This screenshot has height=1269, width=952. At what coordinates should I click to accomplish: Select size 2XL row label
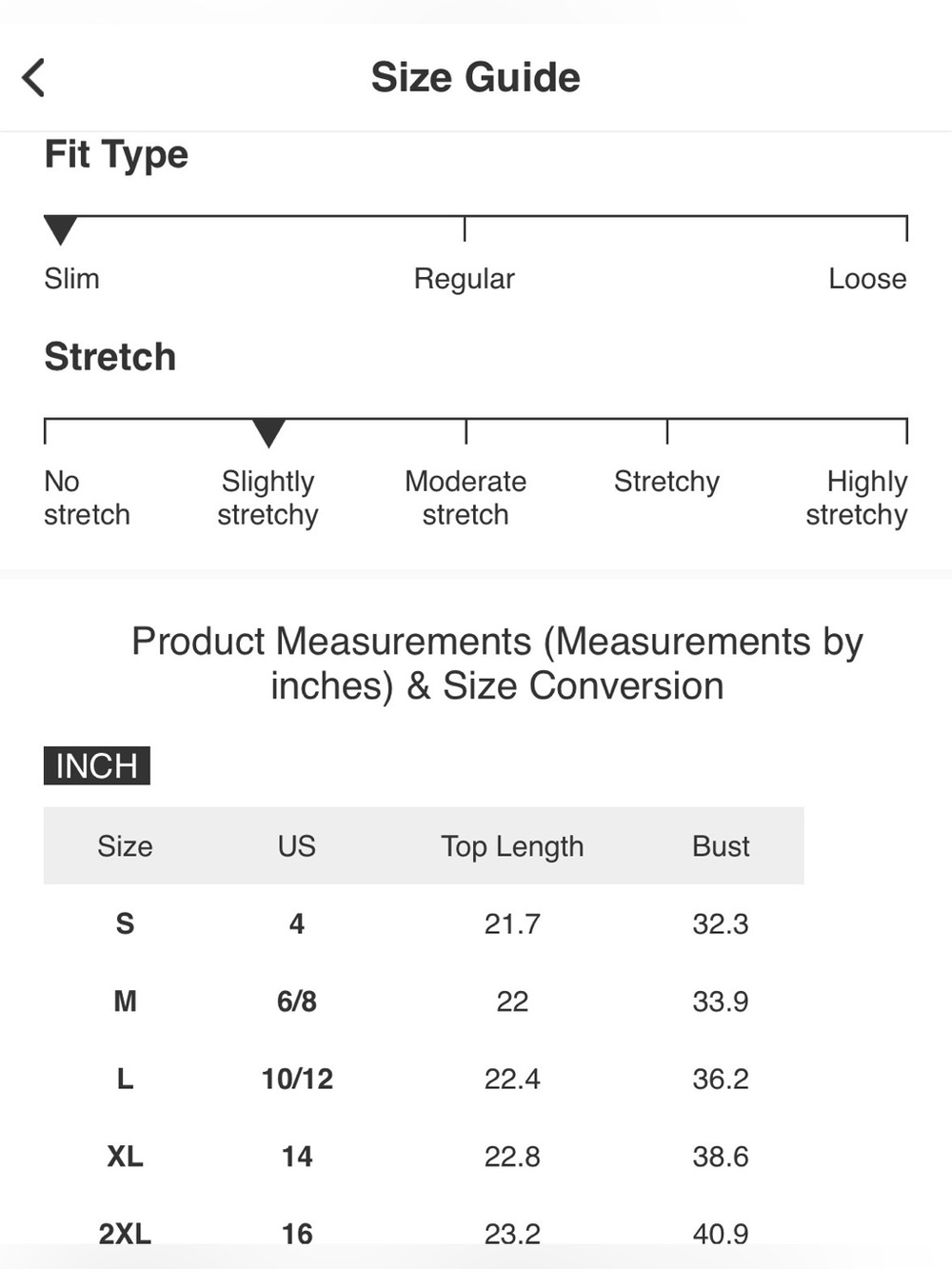[x=125, y=1234]
